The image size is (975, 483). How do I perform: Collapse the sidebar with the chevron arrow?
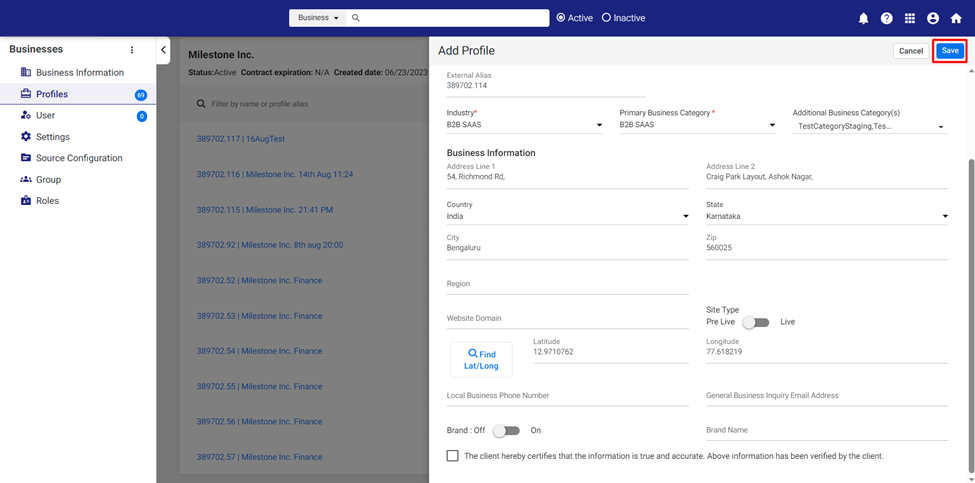[163, 50]
